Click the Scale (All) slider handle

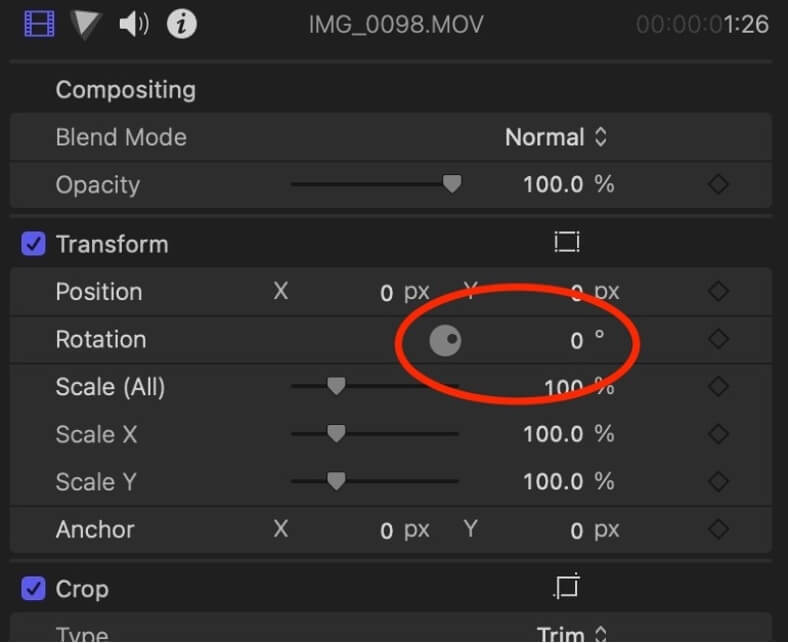(336, 386)
